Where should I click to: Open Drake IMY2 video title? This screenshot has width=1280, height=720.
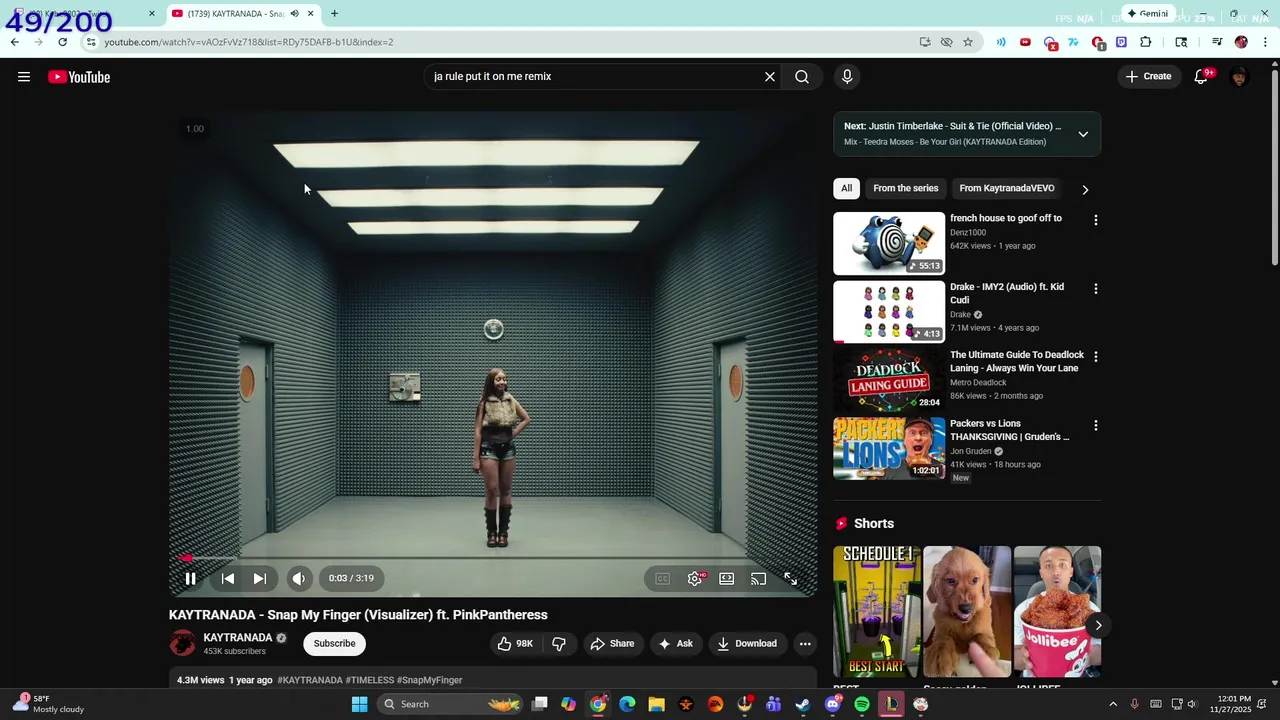[x=1007, y=293]
